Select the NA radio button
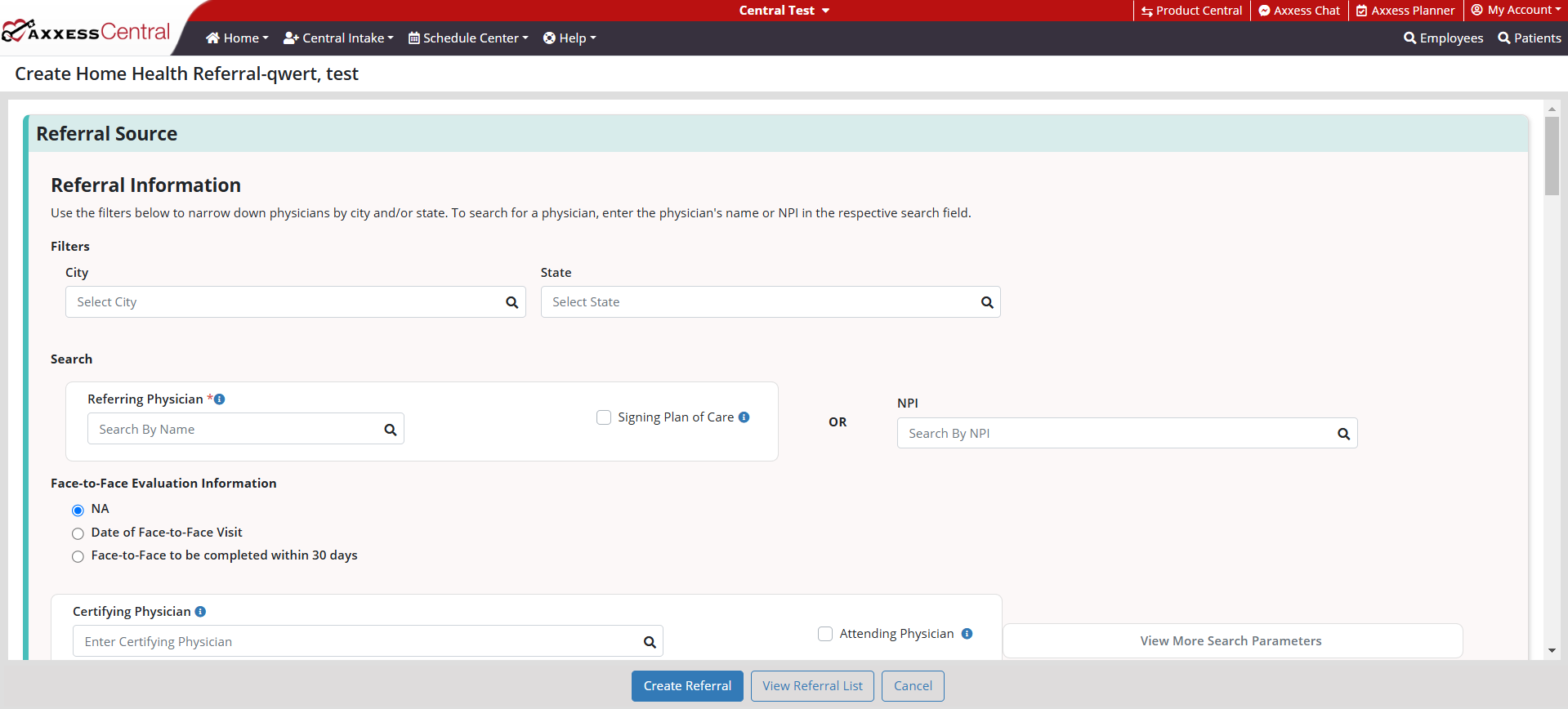 click(x=78, y=511)
